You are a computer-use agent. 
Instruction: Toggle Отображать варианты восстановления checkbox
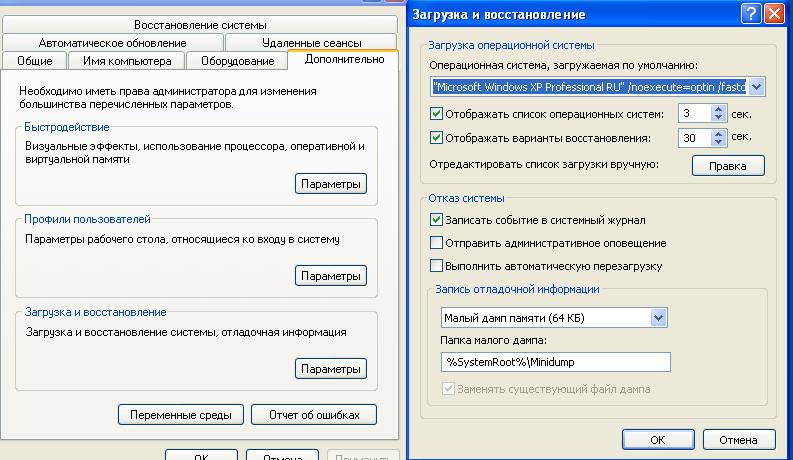click(435, 138)
